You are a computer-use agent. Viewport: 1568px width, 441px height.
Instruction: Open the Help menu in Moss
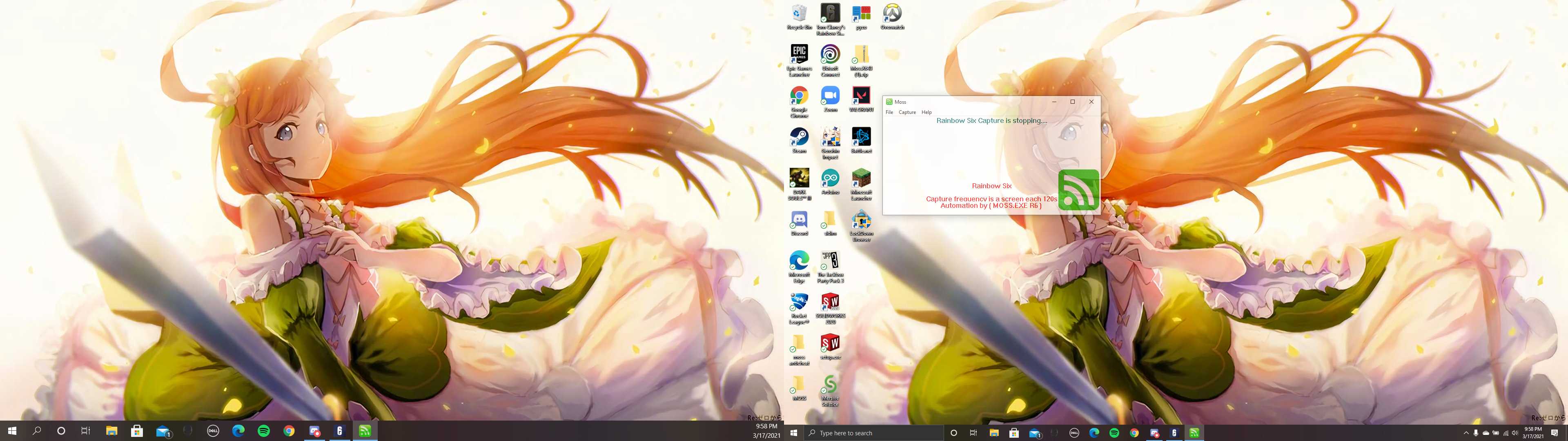click(927, 112)
